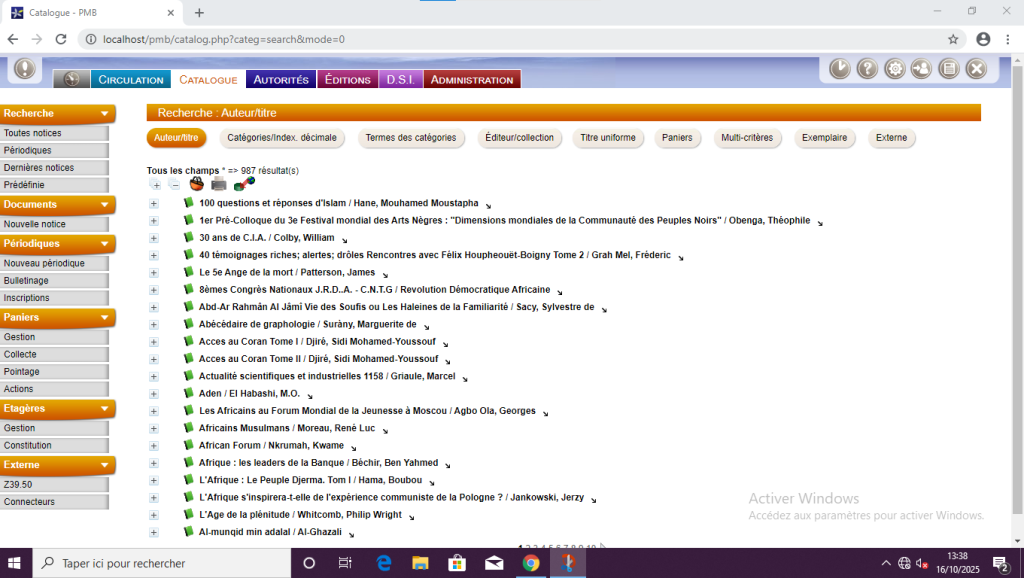
Task: Add results to basket using basket icon
Action: point(197,185)
